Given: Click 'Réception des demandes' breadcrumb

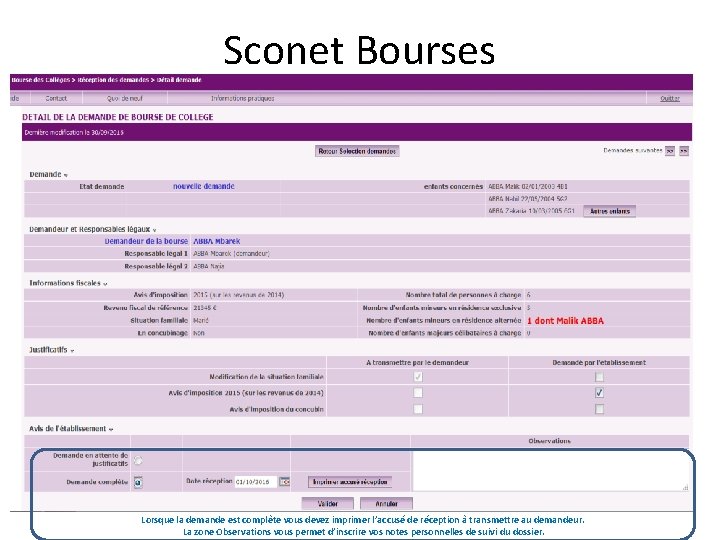Looking at the screenshot, I should [113, 80].
